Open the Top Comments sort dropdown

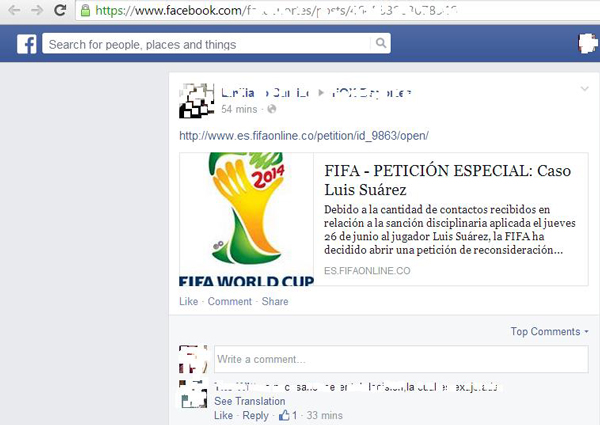click(x=549, y=331)
